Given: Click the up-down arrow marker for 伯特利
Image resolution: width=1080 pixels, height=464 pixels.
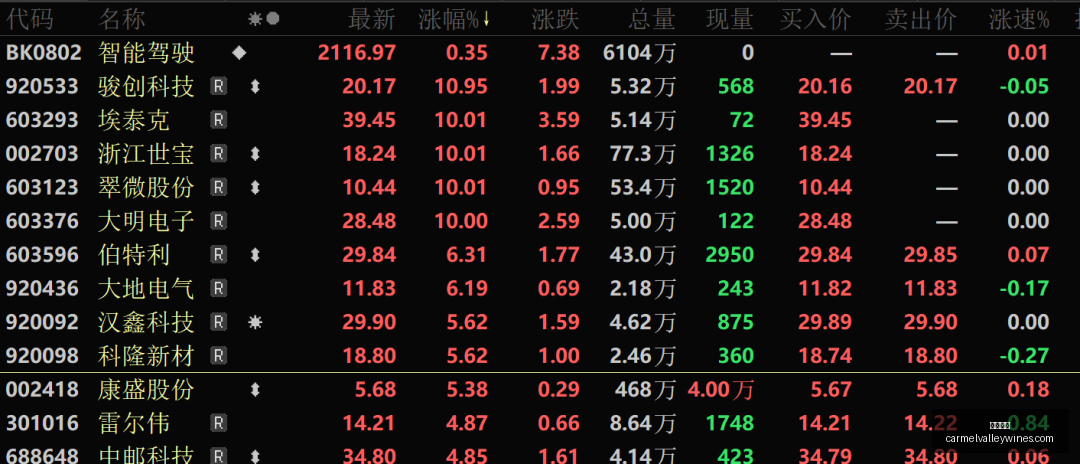Looking at the screenshot, I should (x=255, y=255).
